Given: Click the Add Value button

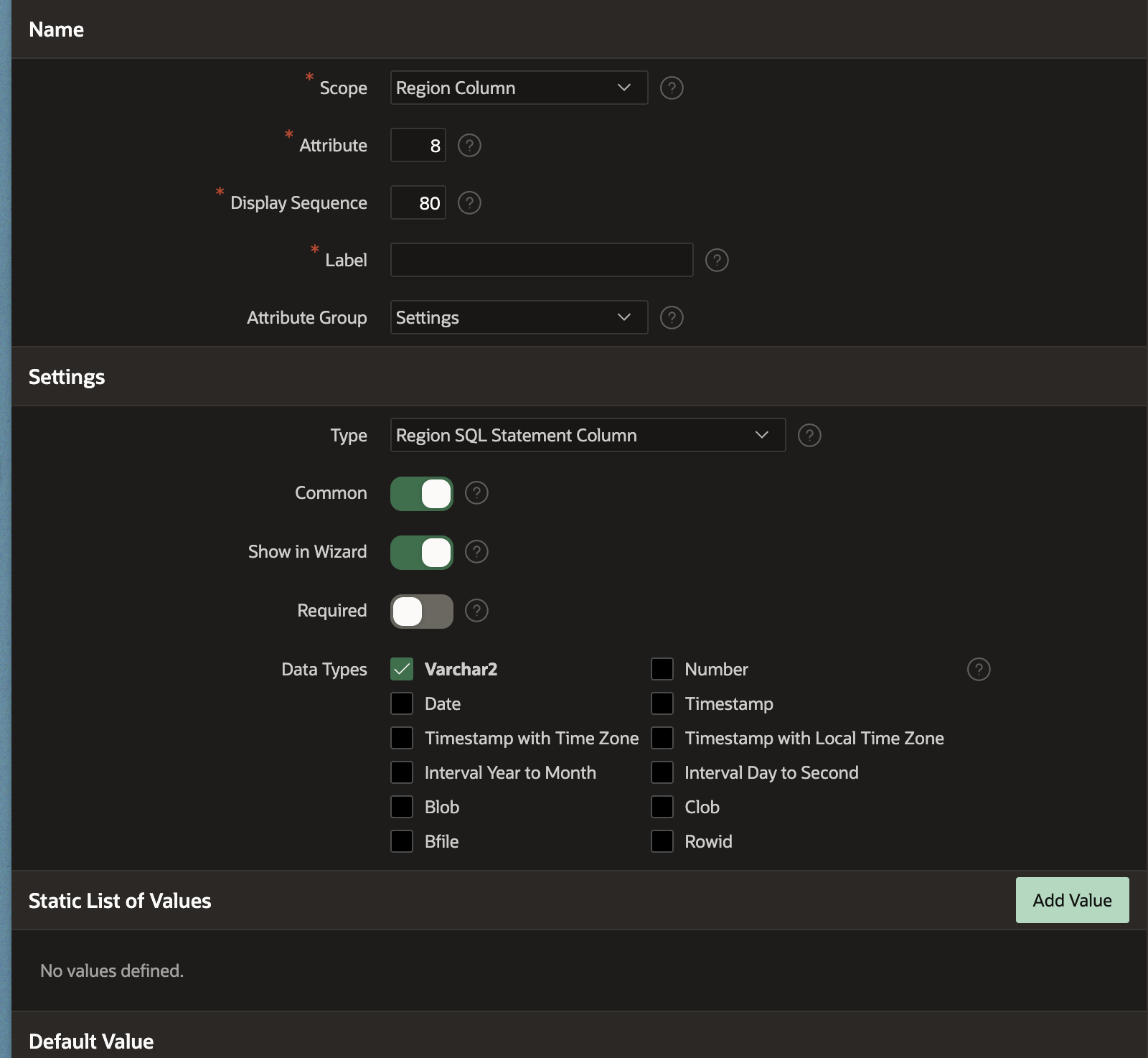Looking at the screenshot, I should [1072, 900].
